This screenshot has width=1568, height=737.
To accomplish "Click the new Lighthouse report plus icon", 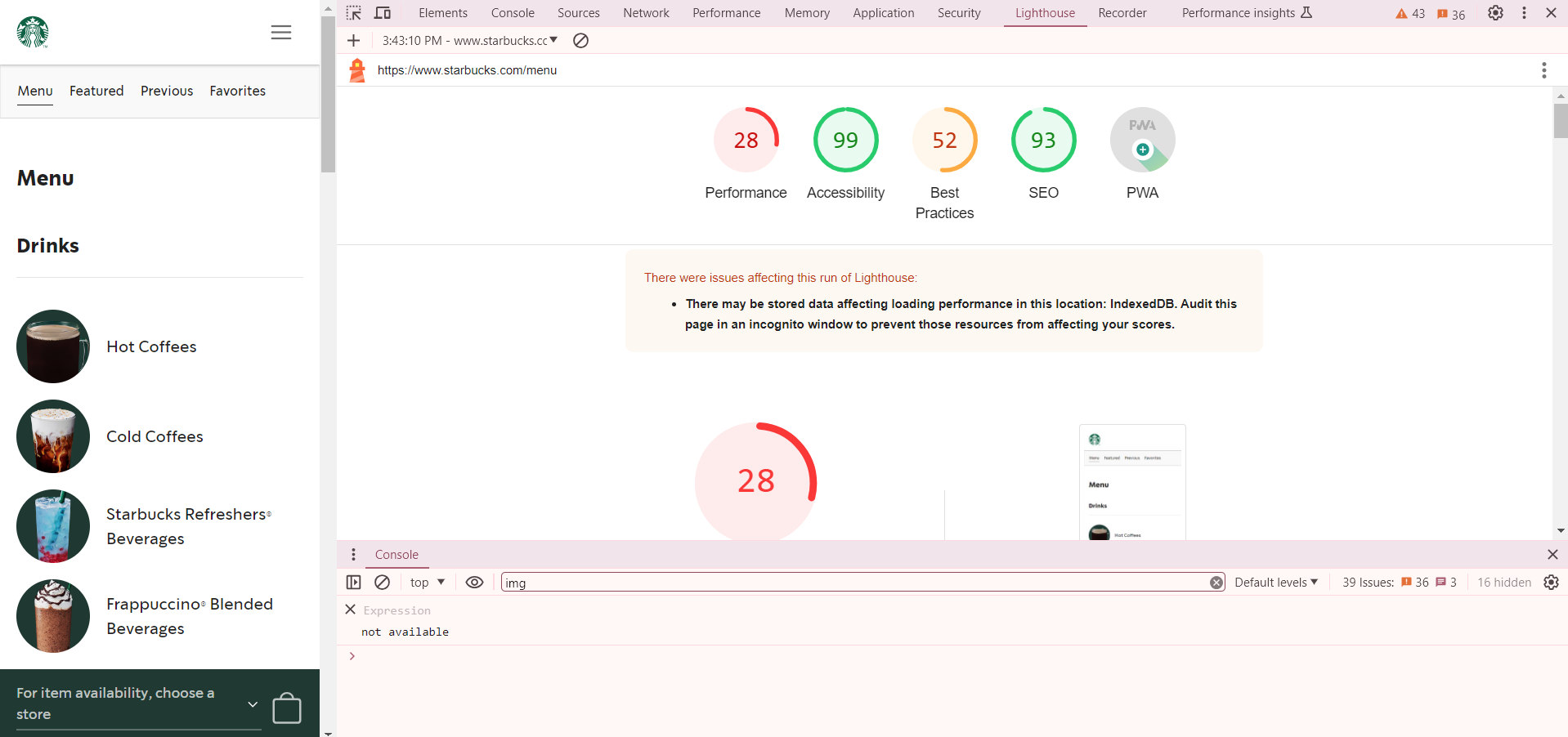I will [x=353, y=41].
